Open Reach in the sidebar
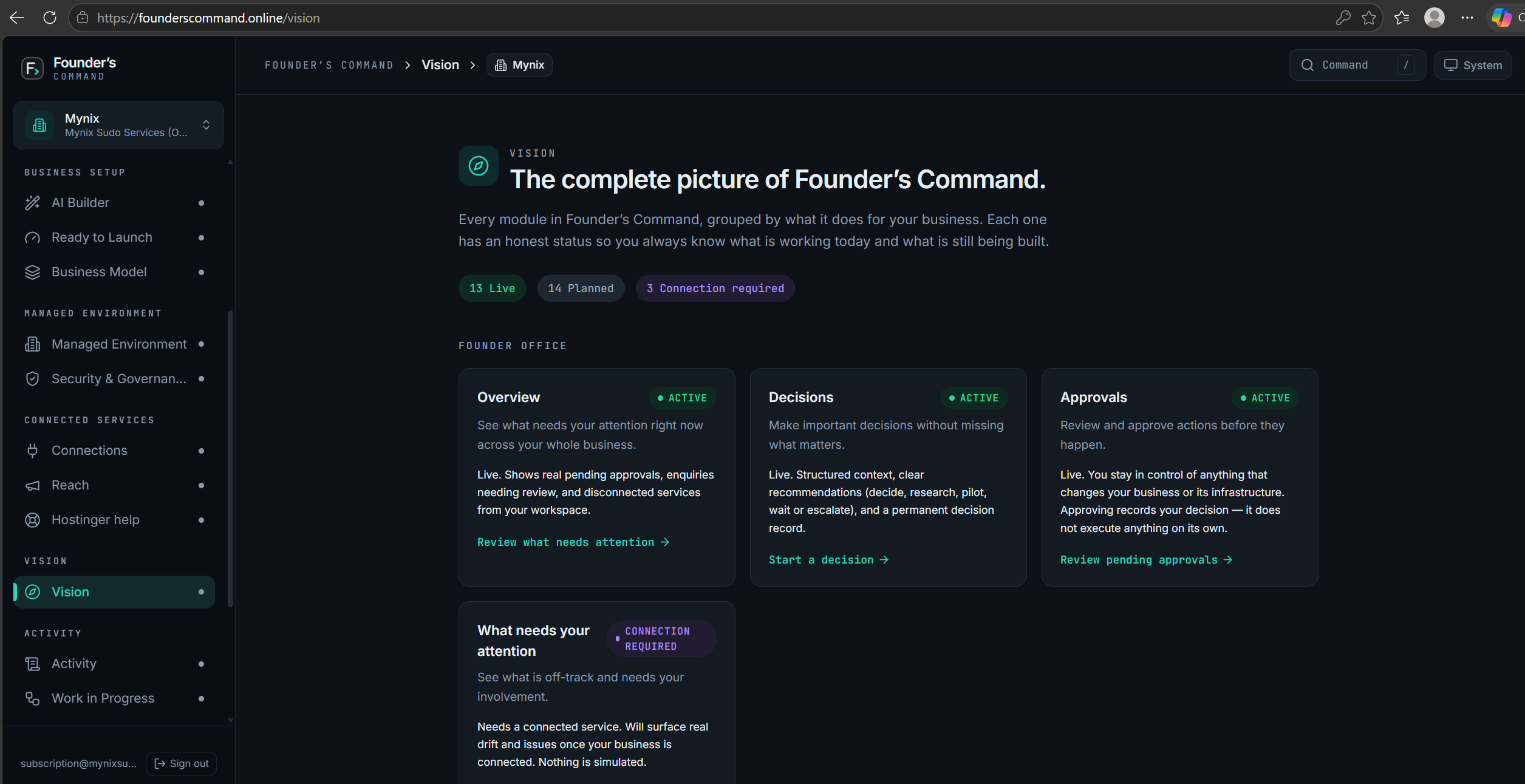This screenshot has height=784, width=1525. [114, 485]
